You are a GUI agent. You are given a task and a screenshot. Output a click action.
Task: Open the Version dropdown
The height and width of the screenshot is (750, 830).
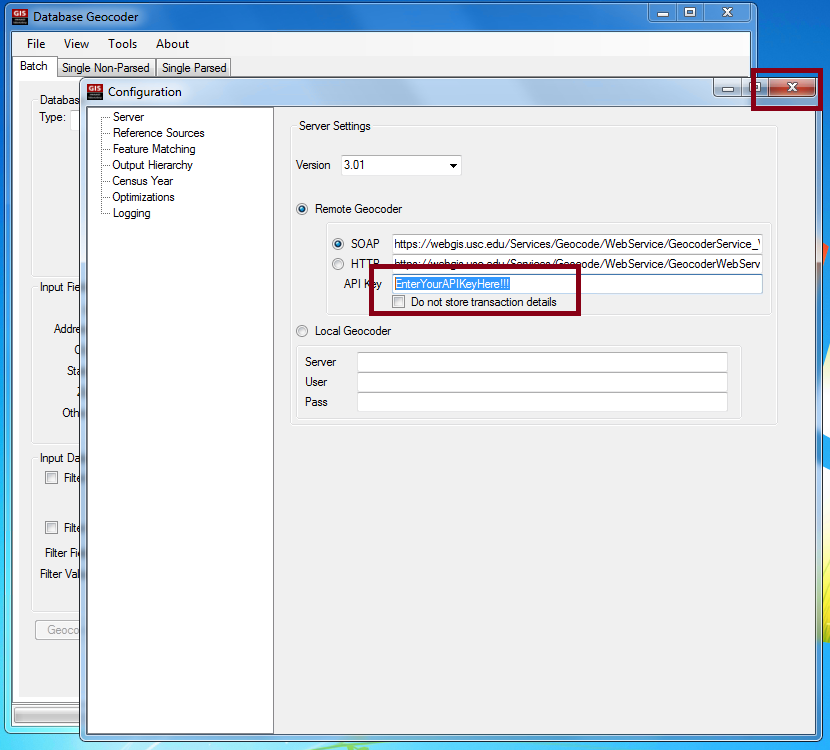pos(453,166)
